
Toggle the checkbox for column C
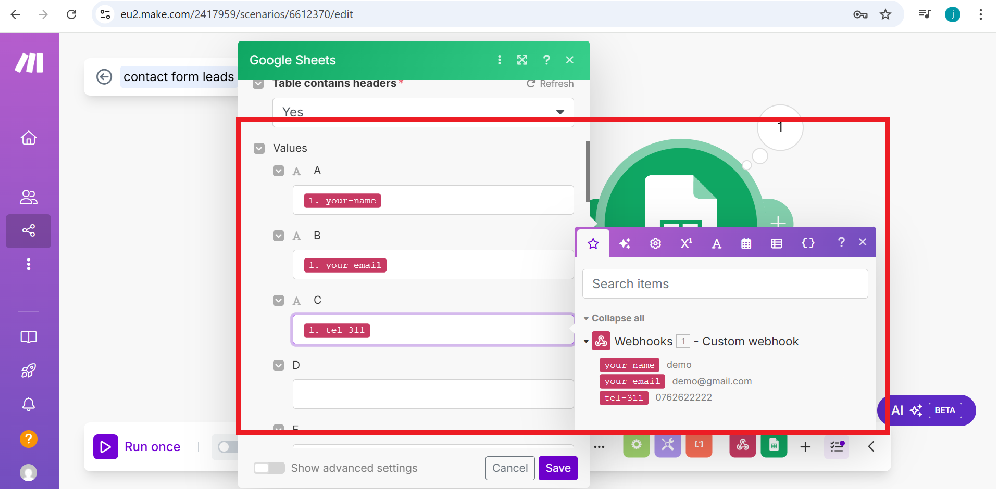point(278,300)
